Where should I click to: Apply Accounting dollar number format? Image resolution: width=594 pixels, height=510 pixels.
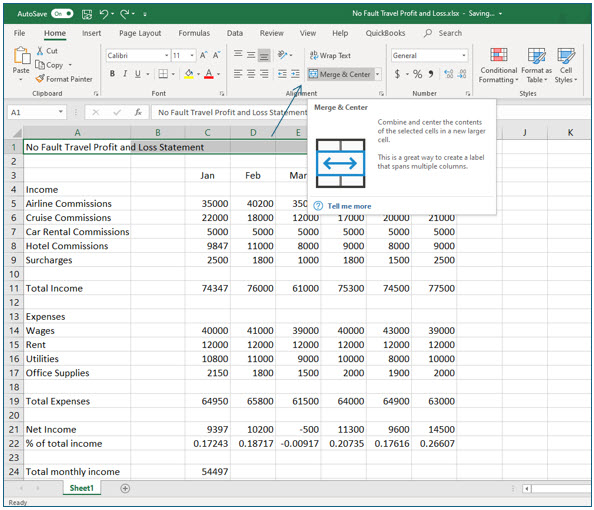[397, 74]
